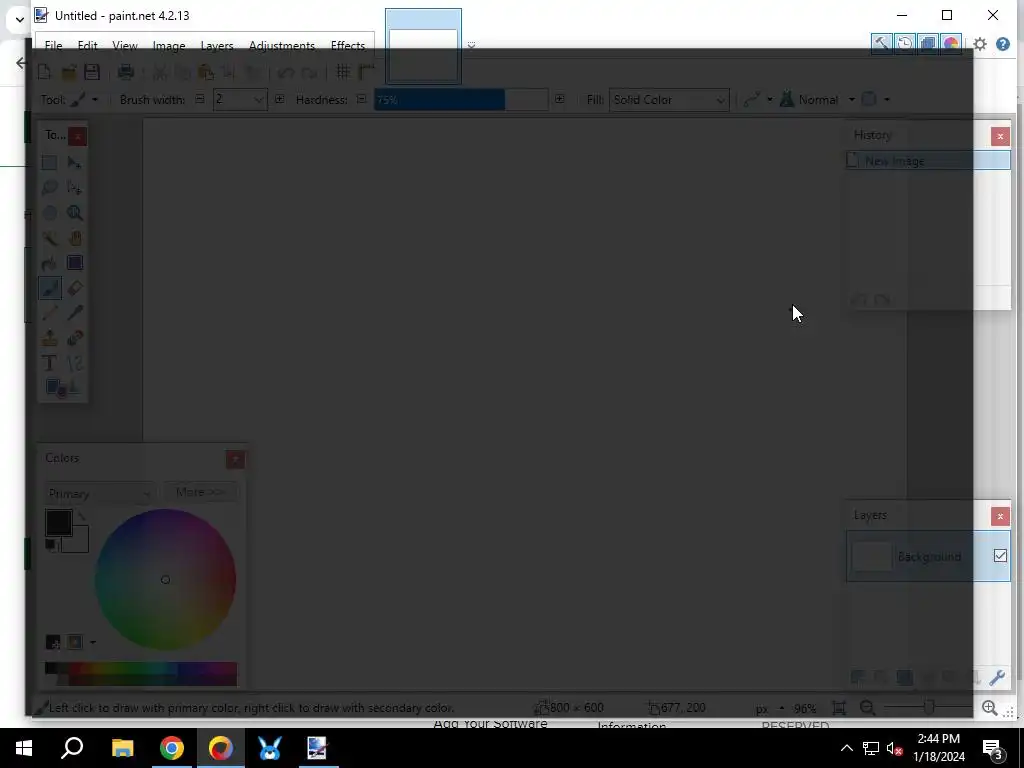
Task: Open Layer Properties wrench icon
Action: tap(997, 678)
